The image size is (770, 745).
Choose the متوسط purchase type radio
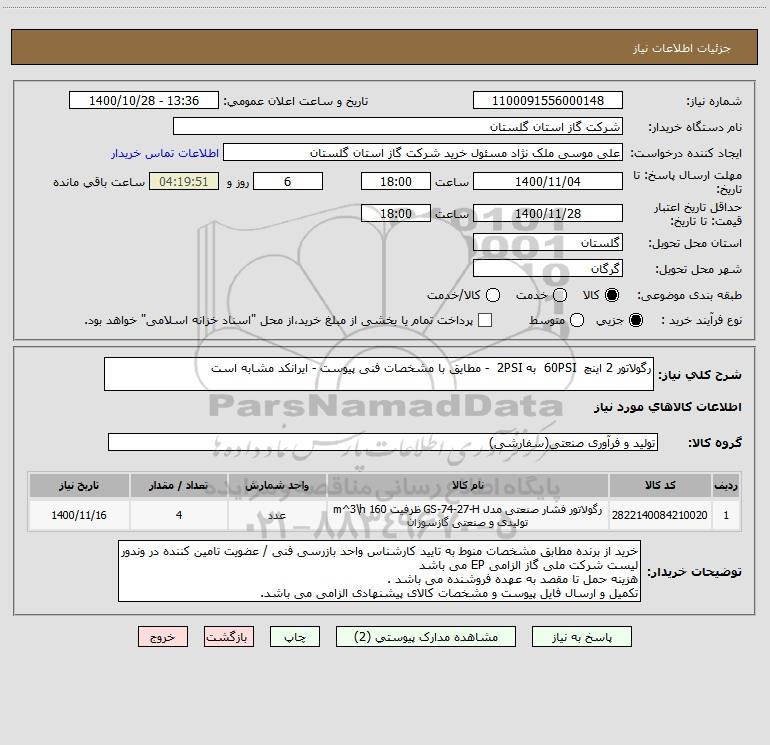pyautogui.click(x=577, y=320)
